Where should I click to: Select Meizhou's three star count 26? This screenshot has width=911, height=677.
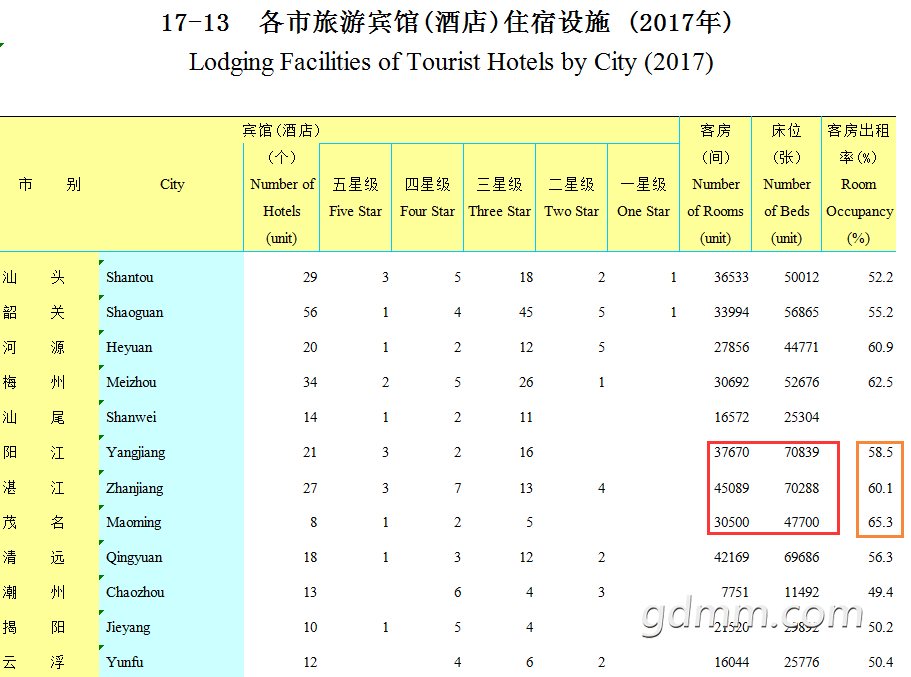526,382
